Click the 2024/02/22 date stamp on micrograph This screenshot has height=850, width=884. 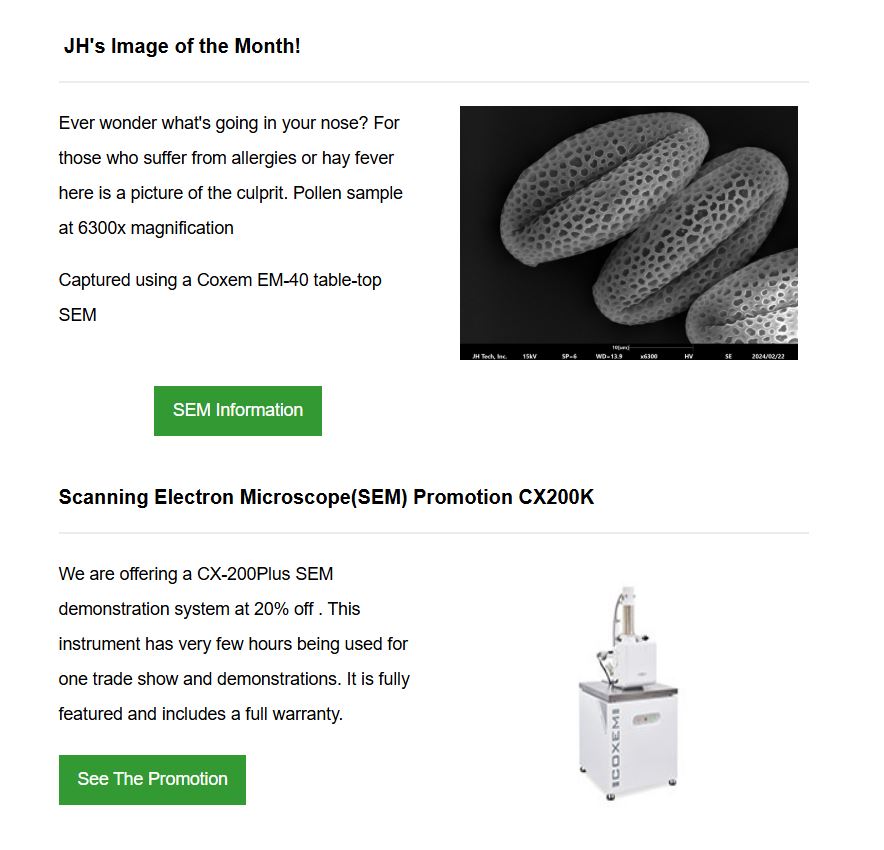pos(768,356)
